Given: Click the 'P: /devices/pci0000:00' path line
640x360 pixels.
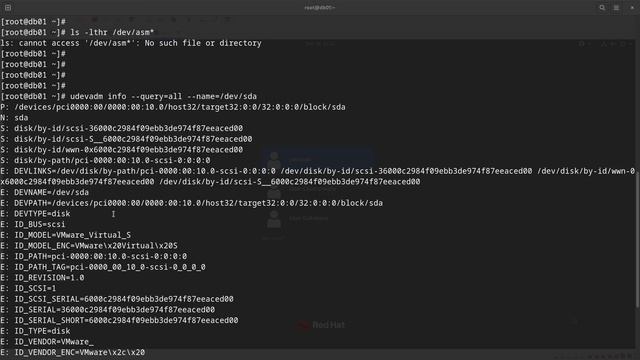Looking at the screenshot, I should pyautogui.click(x=173, y=107).
